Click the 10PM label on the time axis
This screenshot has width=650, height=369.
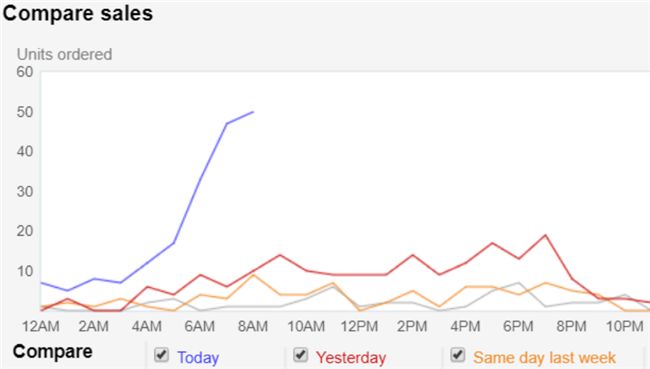point(625,326)
